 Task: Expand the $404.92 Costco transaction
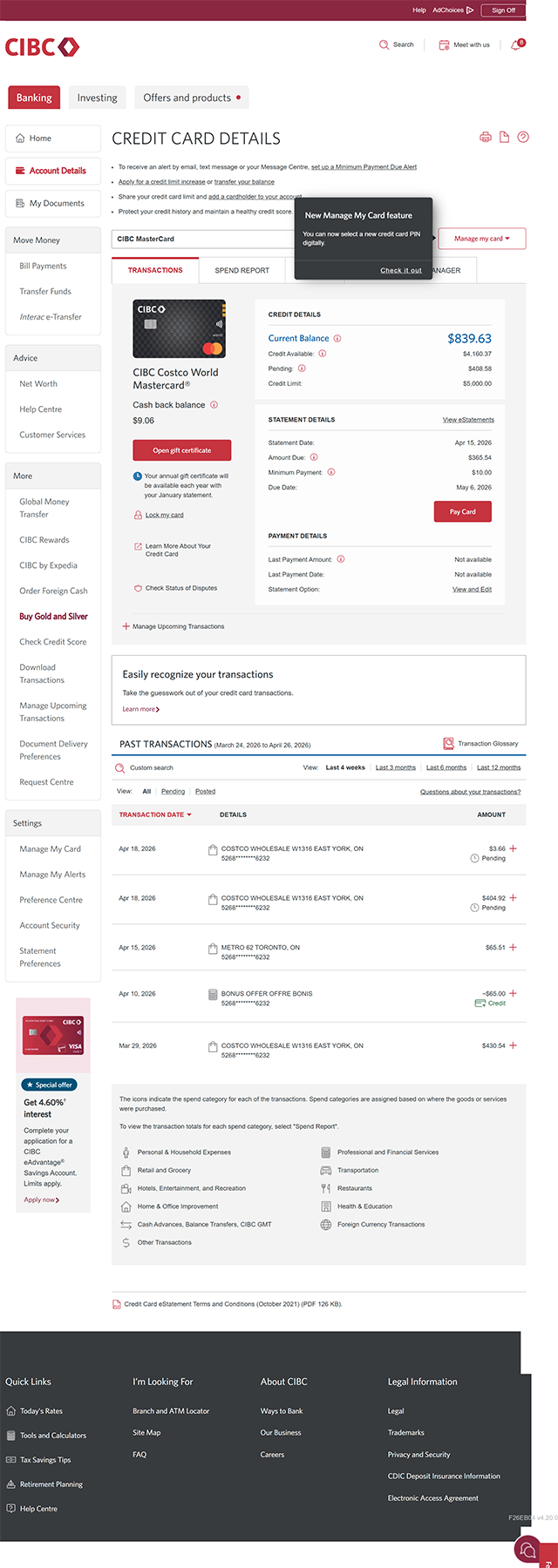click(x=513, y=897)
